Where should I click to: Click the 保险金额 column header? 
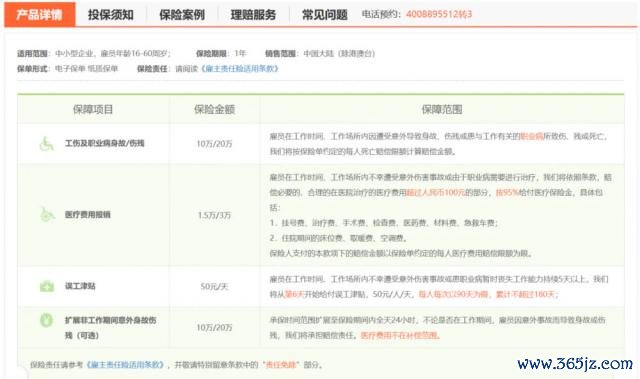pyautogui.click(x=214, y=109)
